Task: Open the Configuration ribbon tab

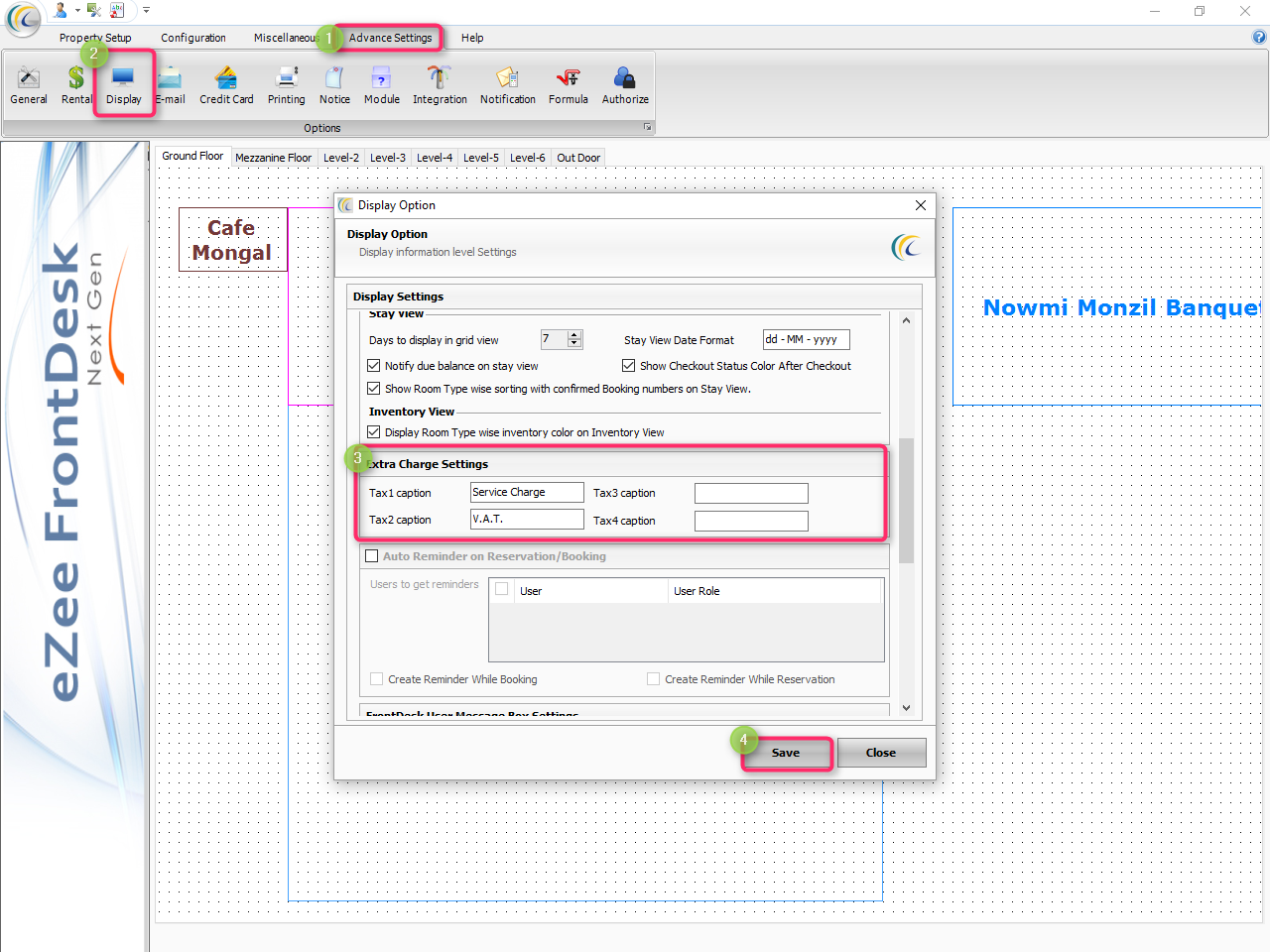Action: (193, 38)
